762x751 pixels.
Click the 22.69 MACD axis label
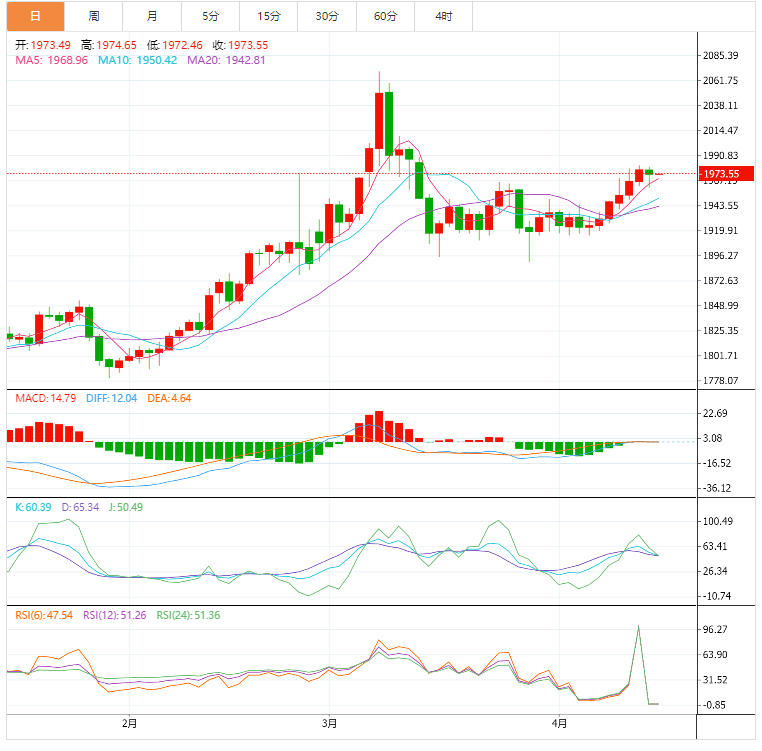[x=715, y=413]
